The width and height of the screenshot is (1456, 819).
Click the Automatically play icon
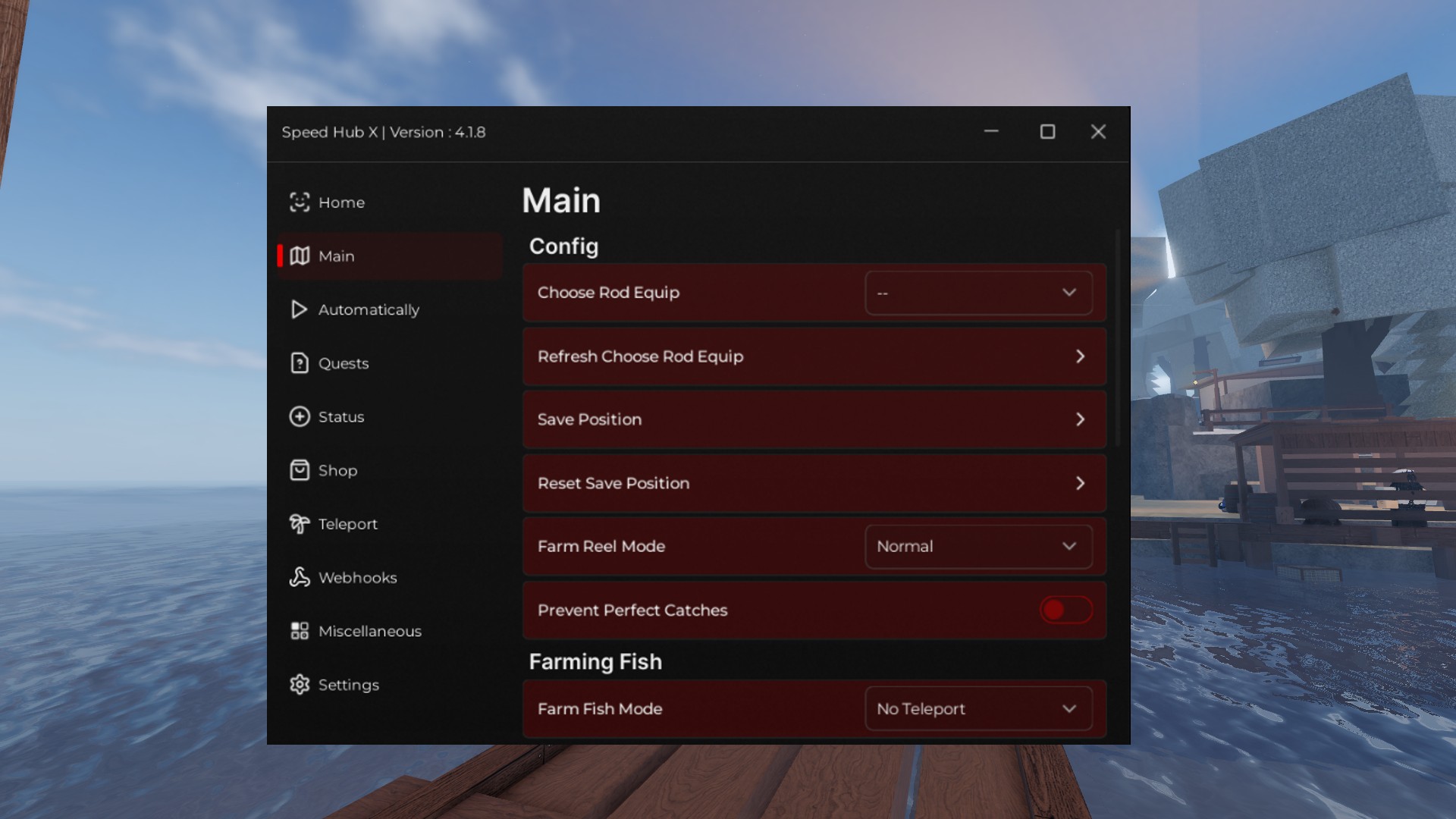(299, 309)
